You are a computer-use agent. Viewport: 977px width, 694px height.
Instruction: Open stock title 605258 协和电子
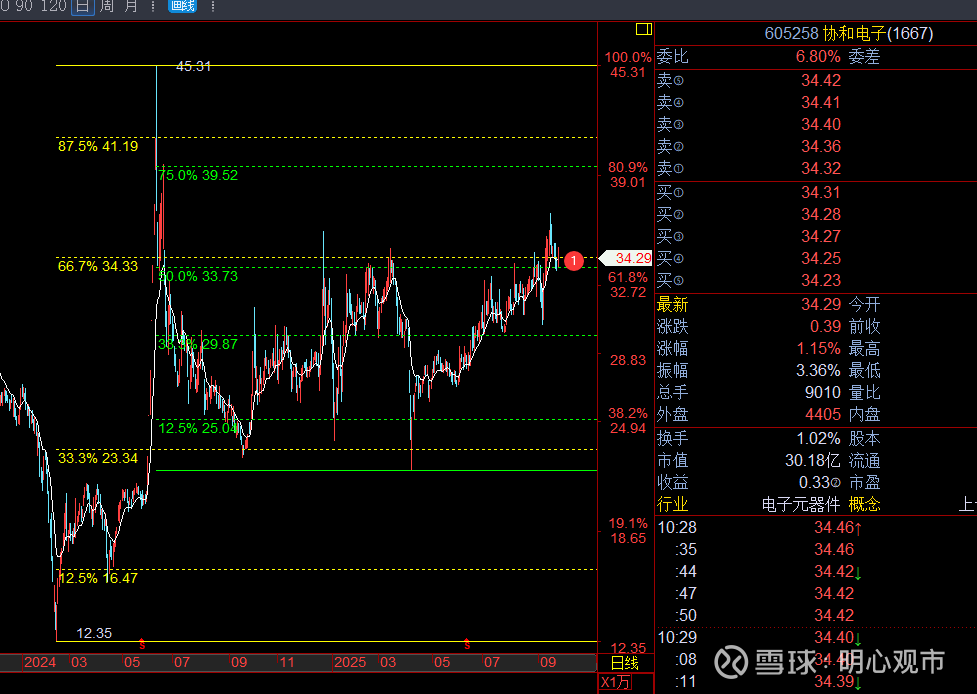849,33
